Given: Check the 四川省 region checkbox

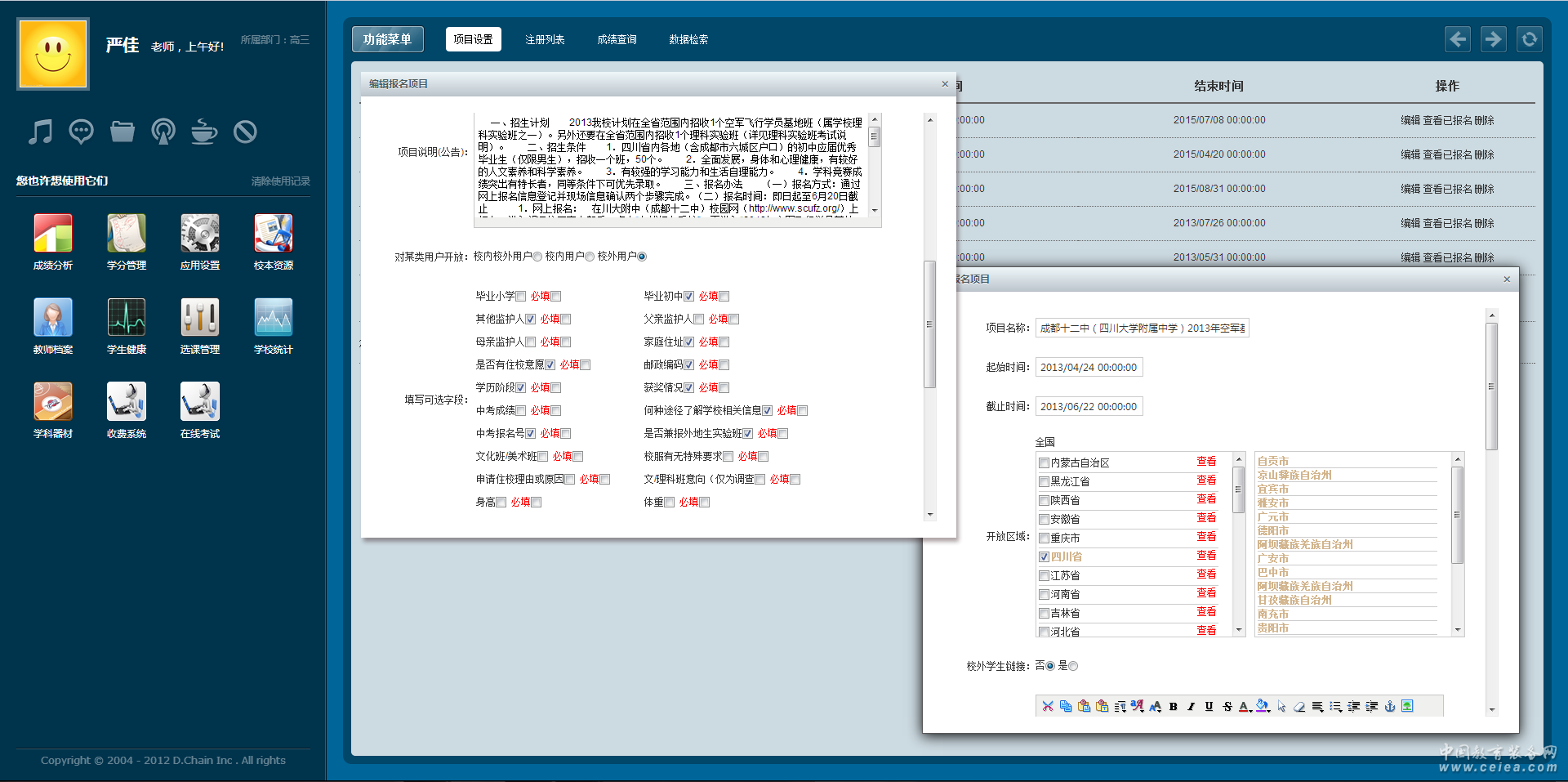Looking at the screenshot, I should (x=1044, y=557).
